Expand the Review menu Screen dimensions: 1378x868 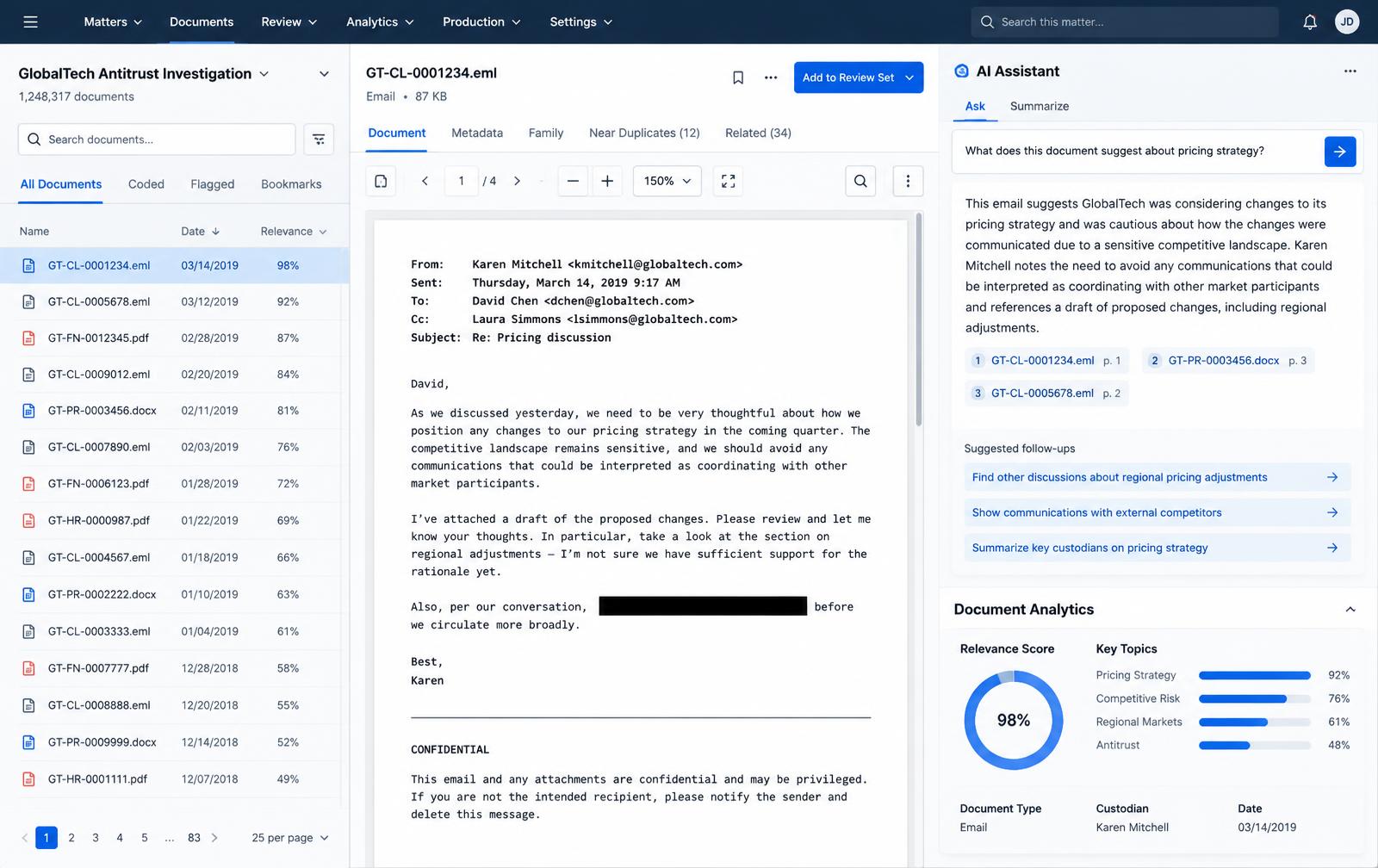(289, 22)
